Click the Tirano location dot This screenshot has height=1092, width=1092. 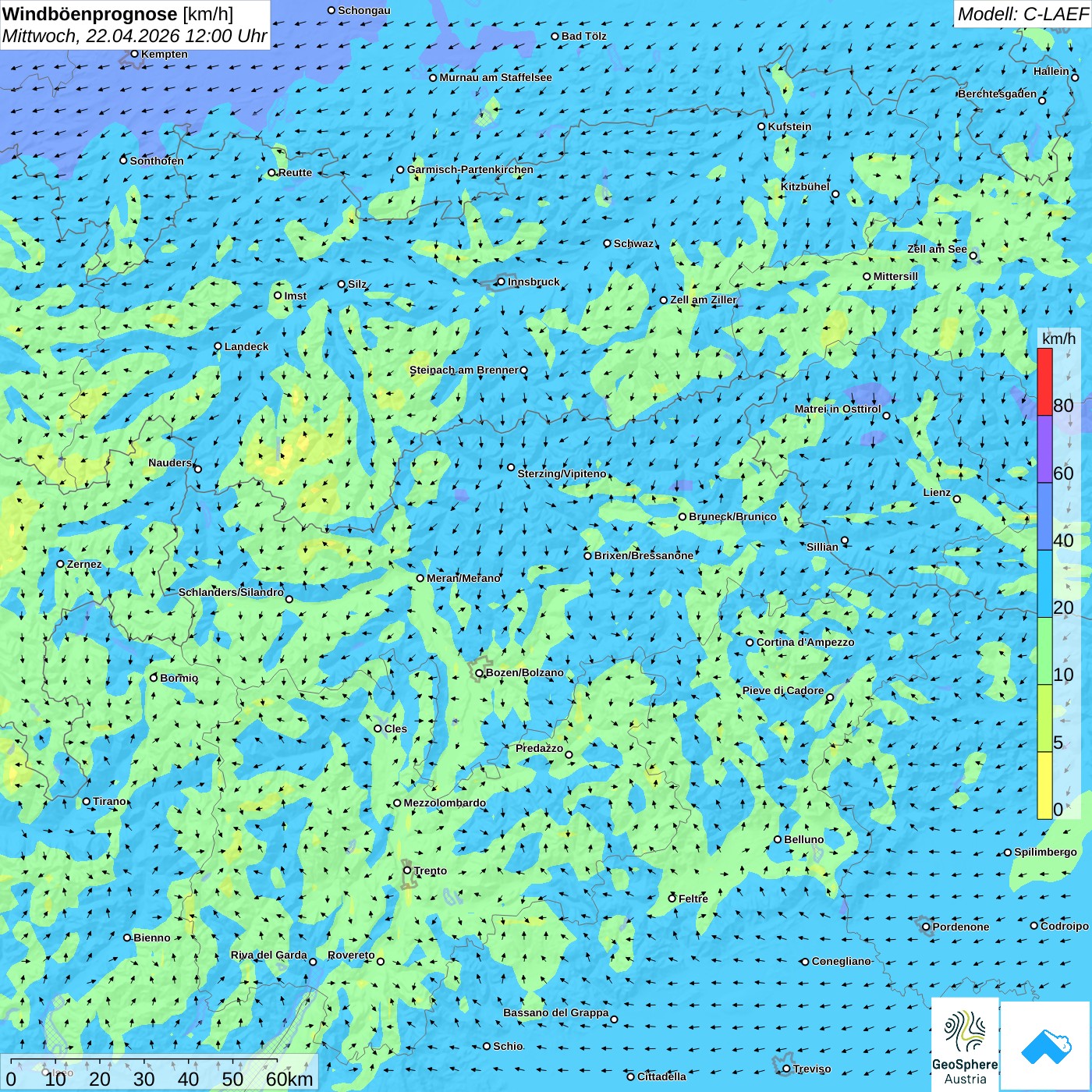pyautogui.click(x=87, y=801)
